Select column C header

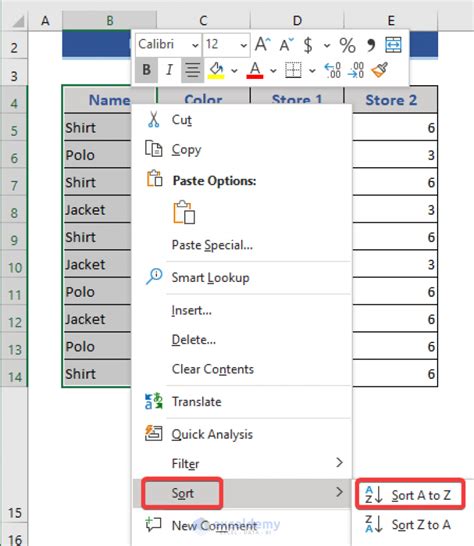click(x=203, y=21)
